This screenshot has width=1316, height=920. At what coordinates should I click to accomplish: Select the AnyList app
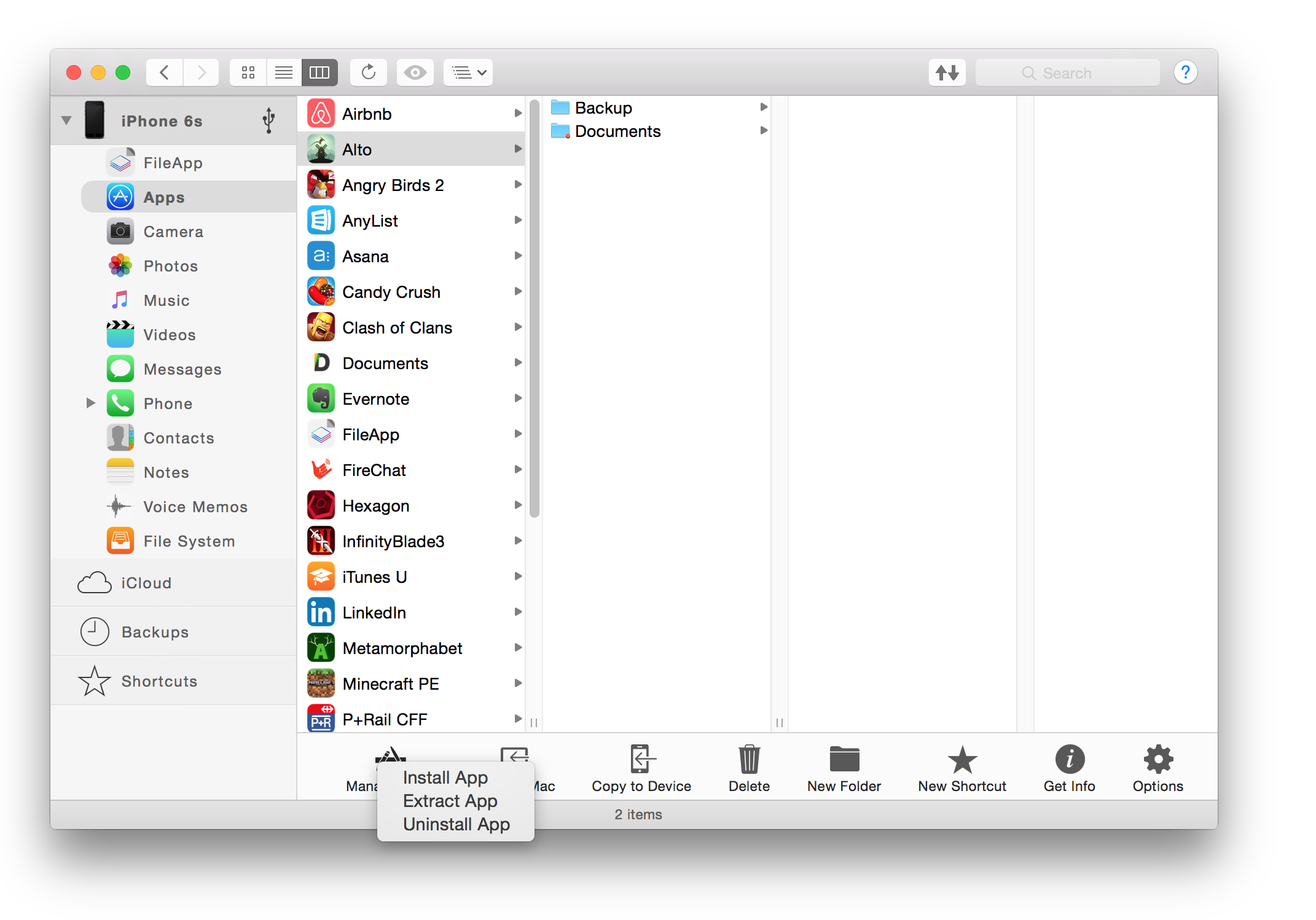412,220
